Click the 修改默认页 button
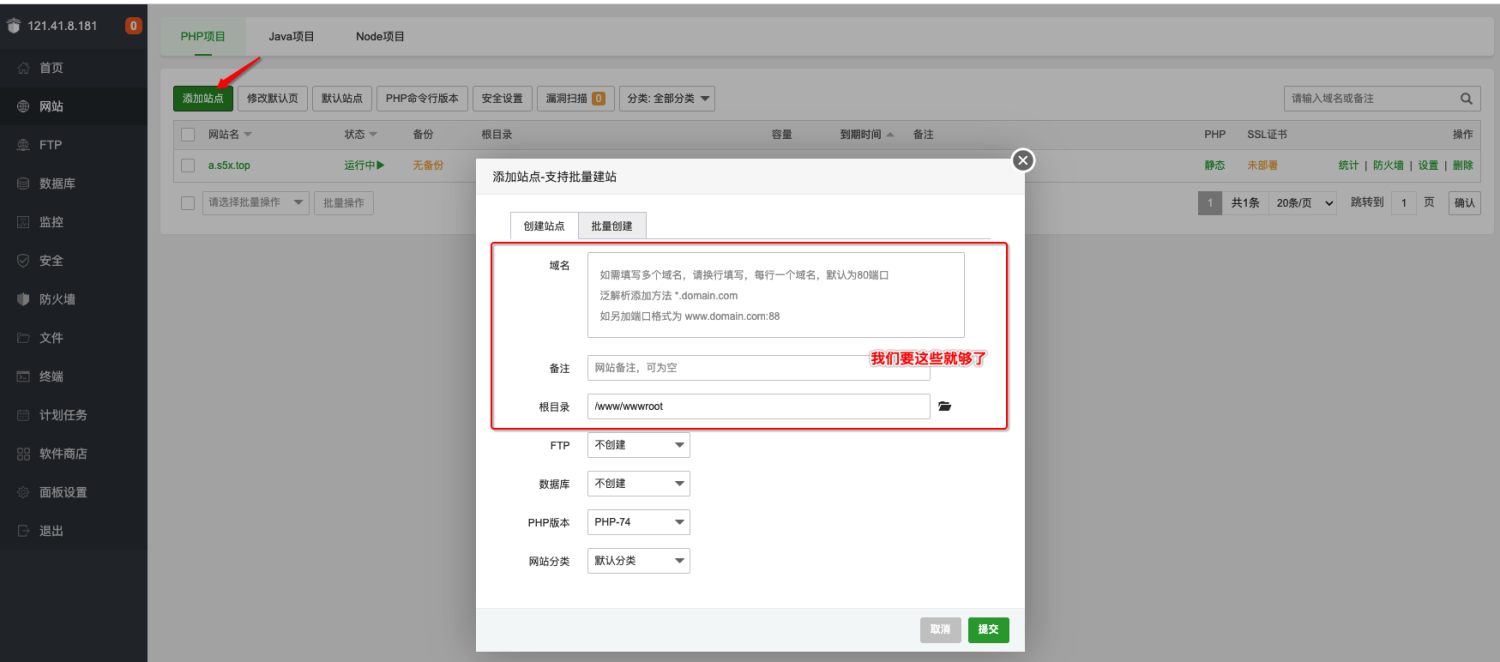Viewport: 1500px width, 662px height. point(273,98)
